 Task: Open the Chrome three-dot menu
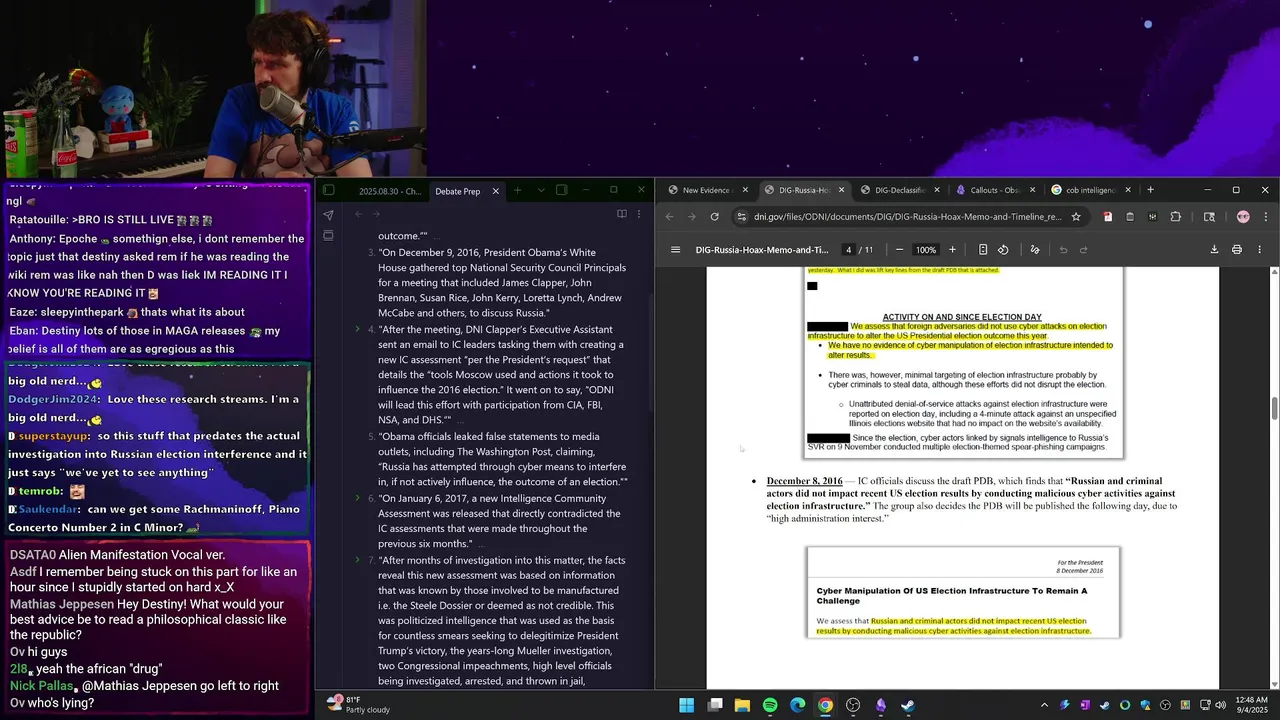pyautogui.click(x=1265, y=216)
